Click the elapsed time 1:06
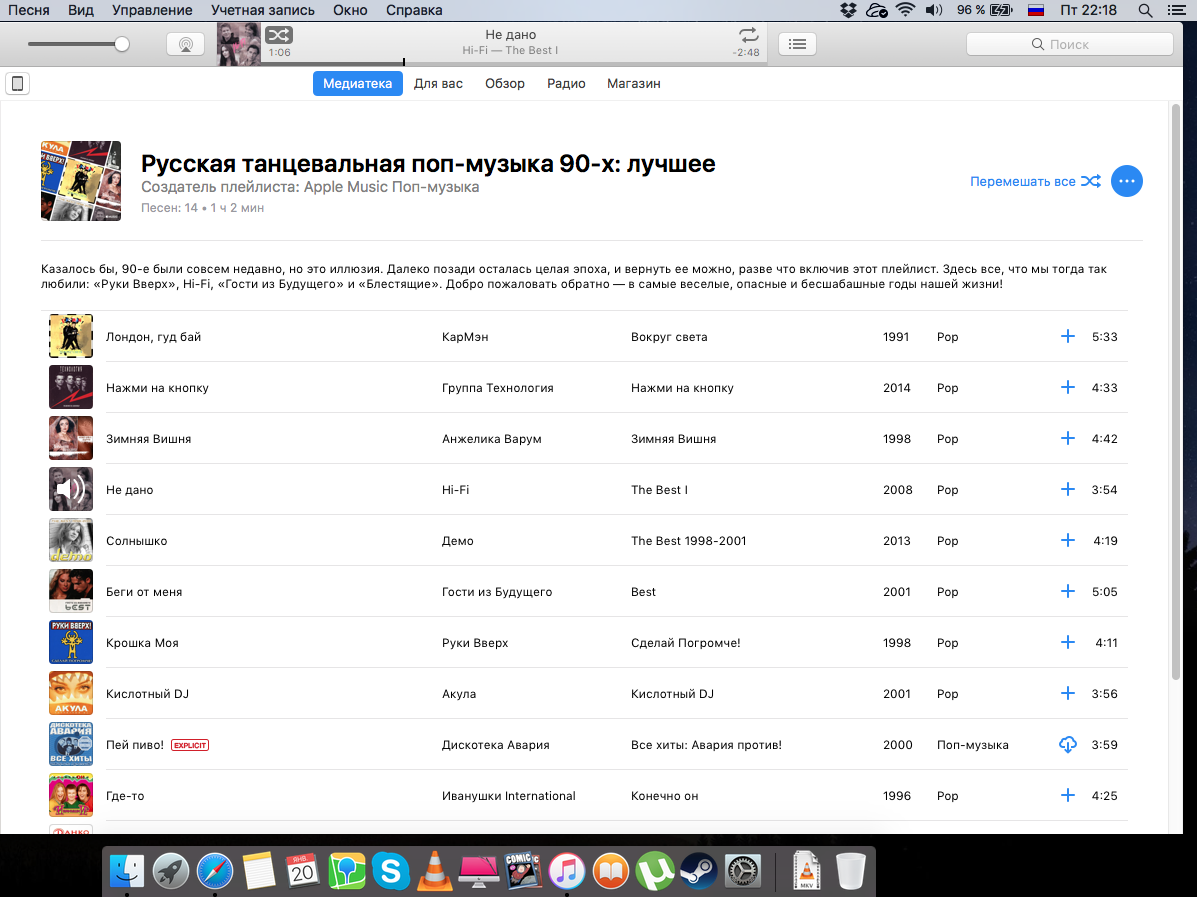1197x897 pixels. click(279, 53)
